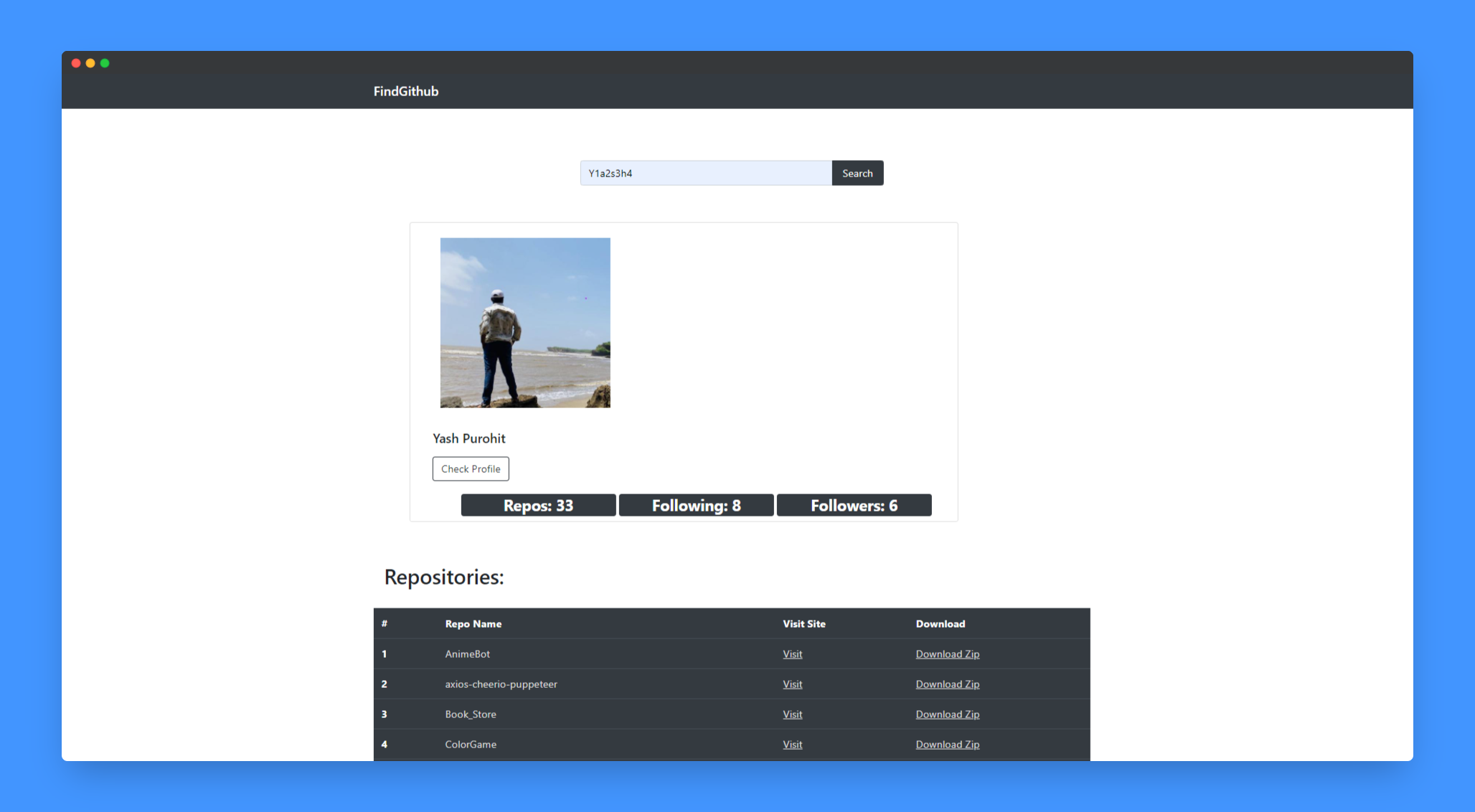Click the Check Profile button
The width and height of the screenshot is (1475, 812).
tap(471, 469)
